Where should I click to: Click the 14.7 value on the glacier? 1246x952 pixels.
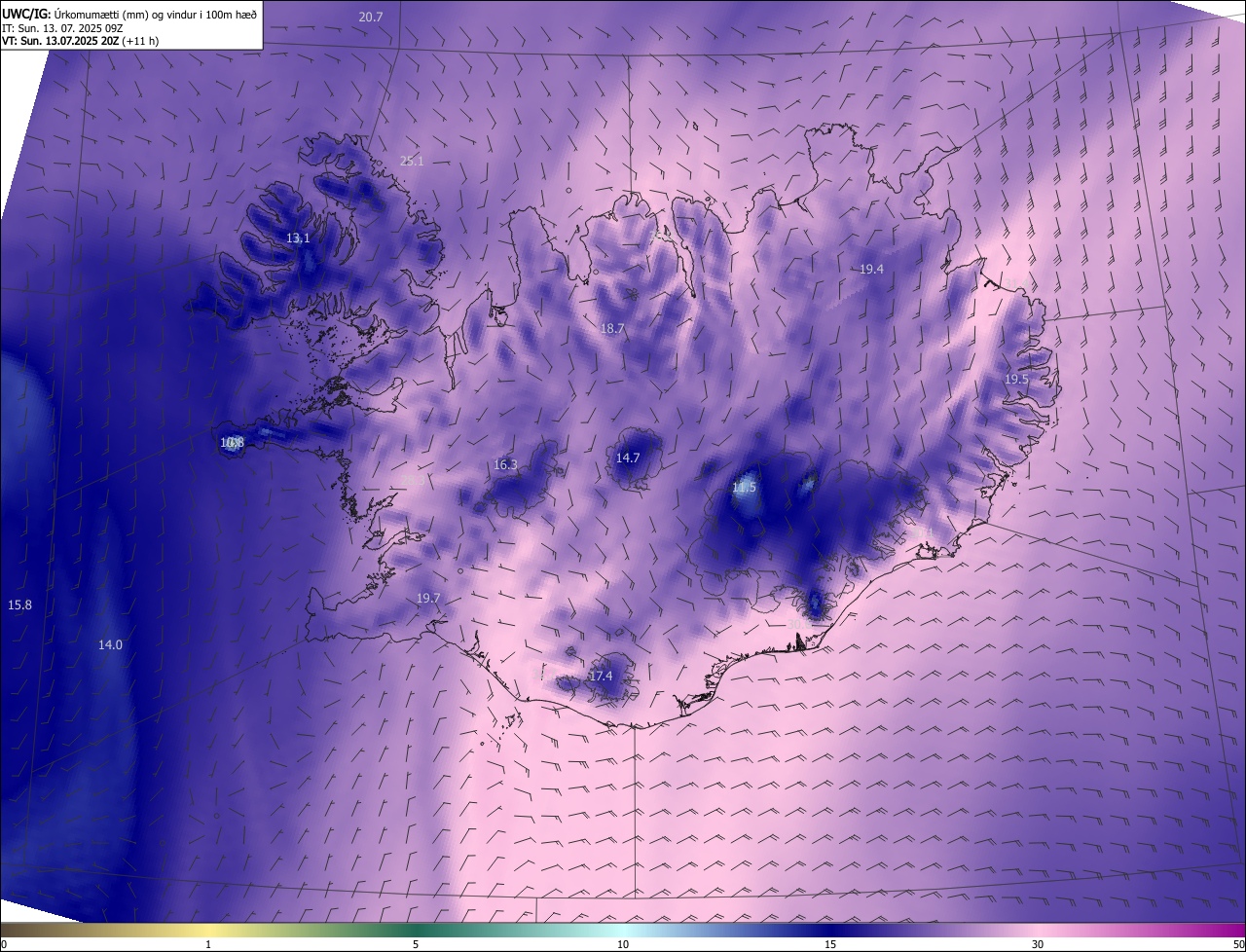pos(628,458)
